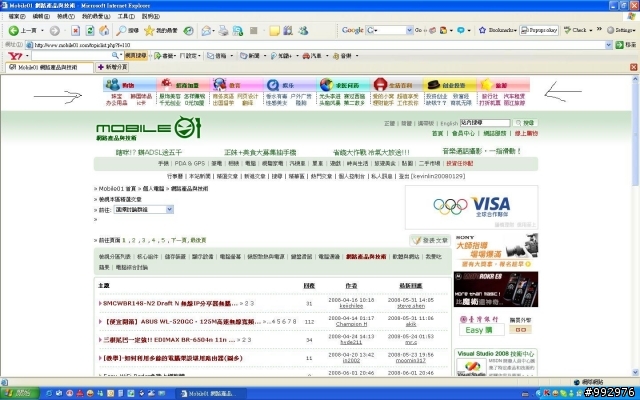This screenshot has height=400, width=640.
Task: Open the second menu (Edit) in menu bar
Action: pos(41,16)
